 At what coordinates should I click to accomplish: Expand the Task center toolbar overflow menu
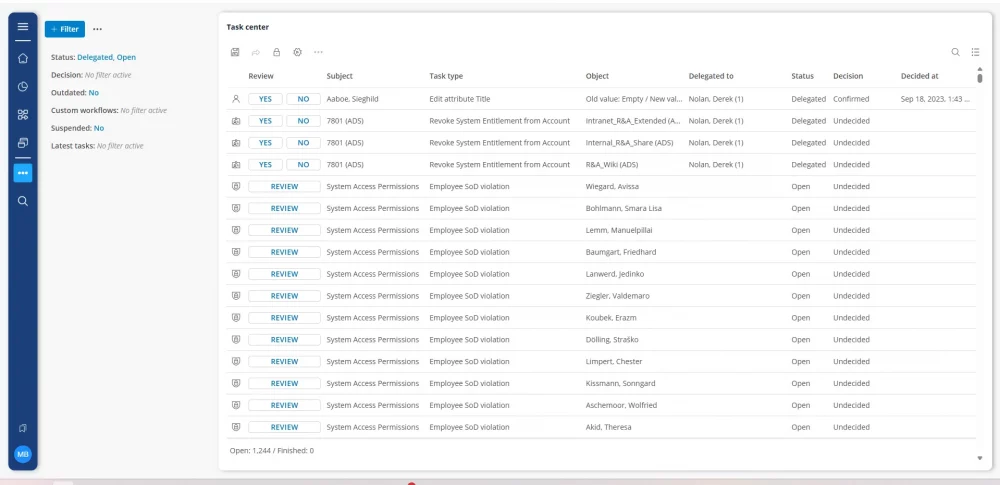click(318, 52)
